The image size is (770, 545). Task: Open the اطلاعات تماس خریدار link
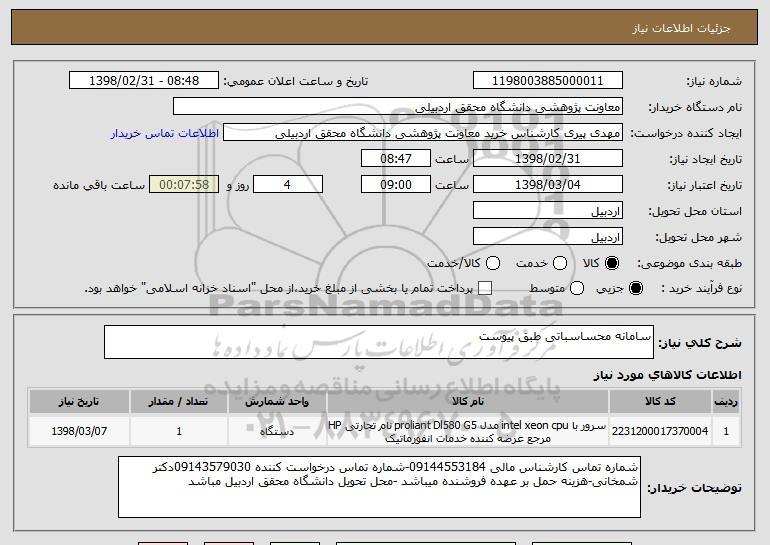(x=165, y=134)
